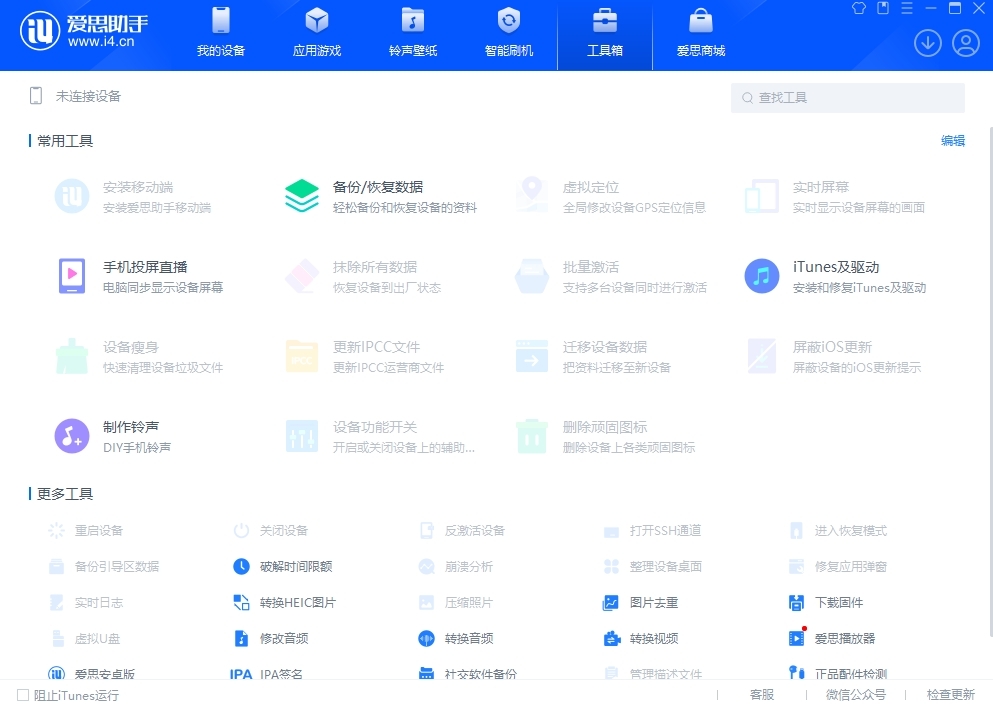
Task: Open the 爱思商城 store tab
Action: (x=700, y=33)
